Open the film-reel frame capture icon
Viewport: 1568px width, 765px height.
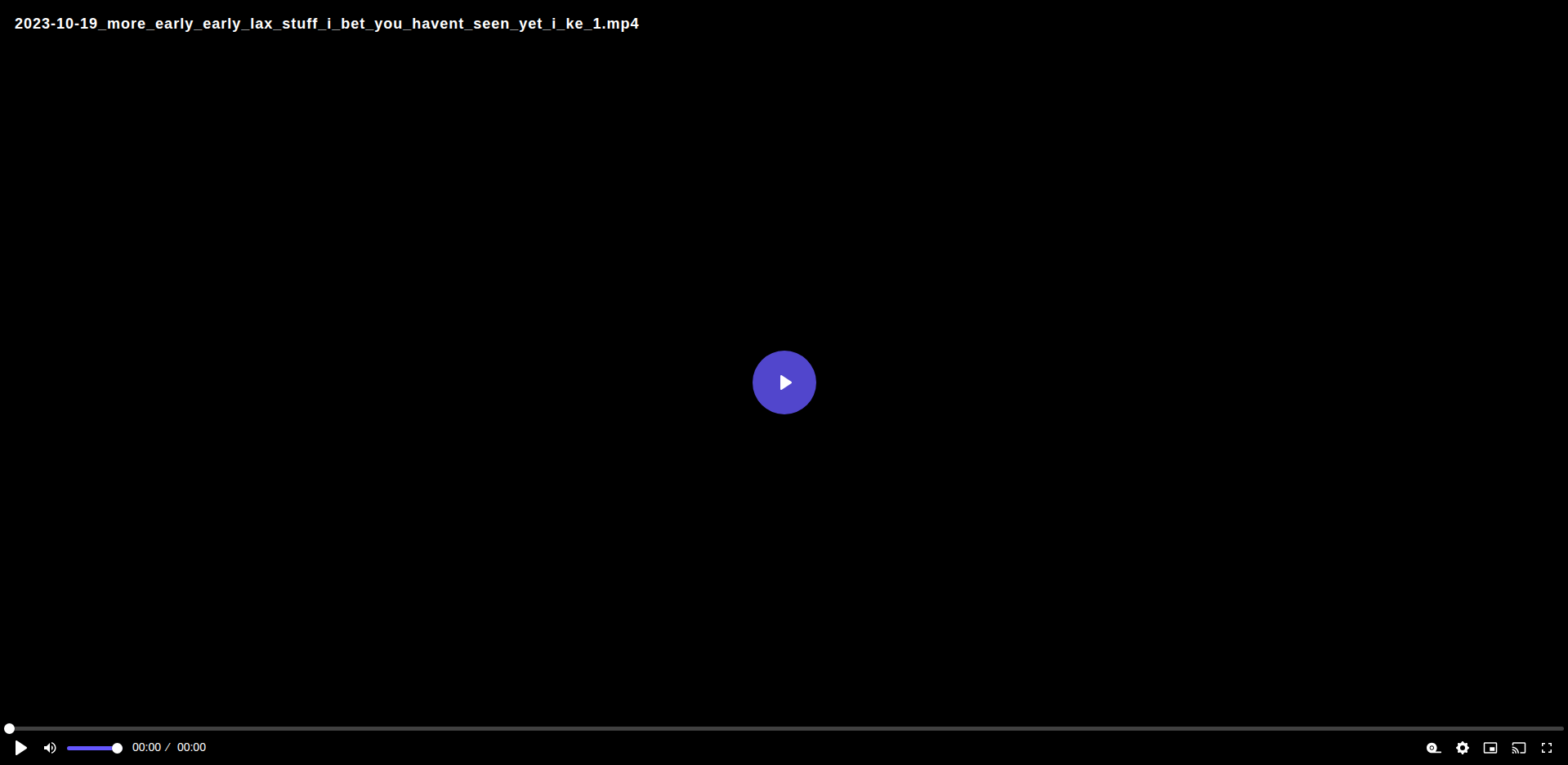[1434, 748]
